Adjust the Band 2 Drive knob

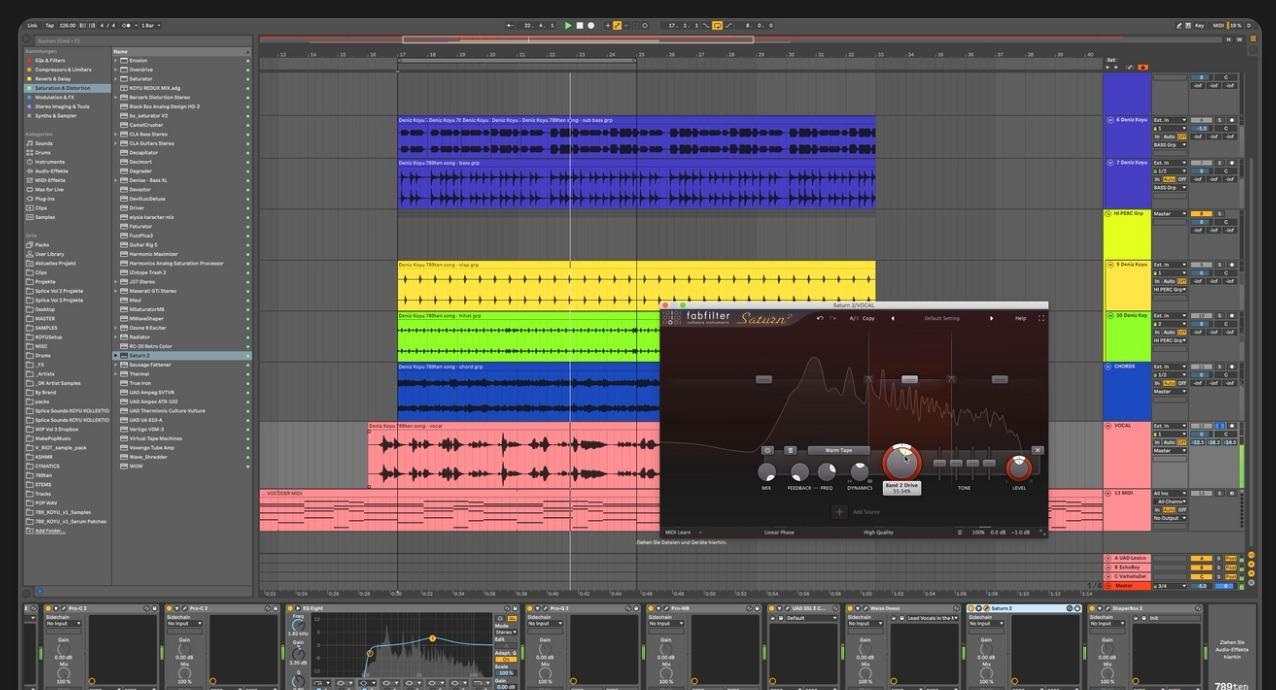(901, 463)
